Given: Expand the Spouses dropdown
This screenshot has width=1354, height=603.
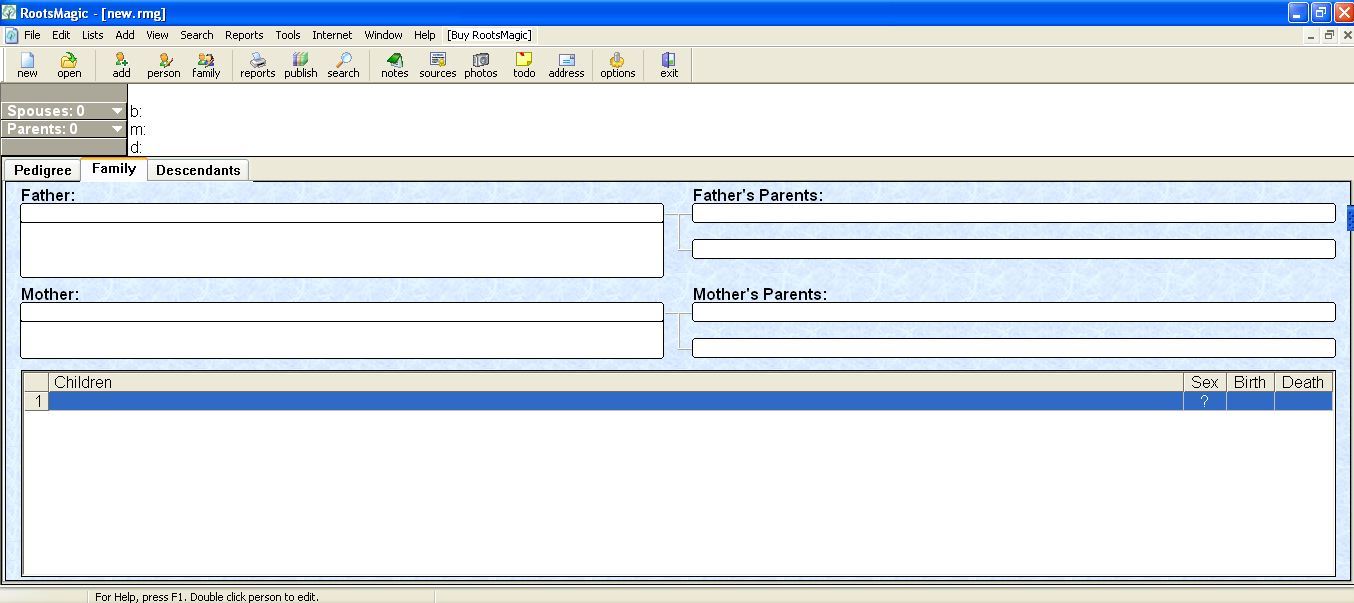Looking at the screenshot, I should point(117,111).
